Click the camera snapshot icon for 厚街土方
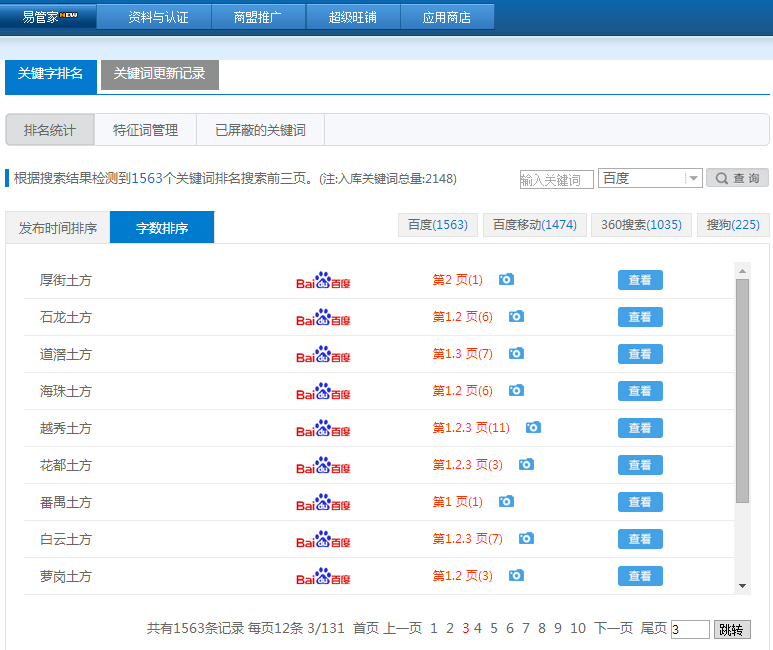 [x=506, y=280]
